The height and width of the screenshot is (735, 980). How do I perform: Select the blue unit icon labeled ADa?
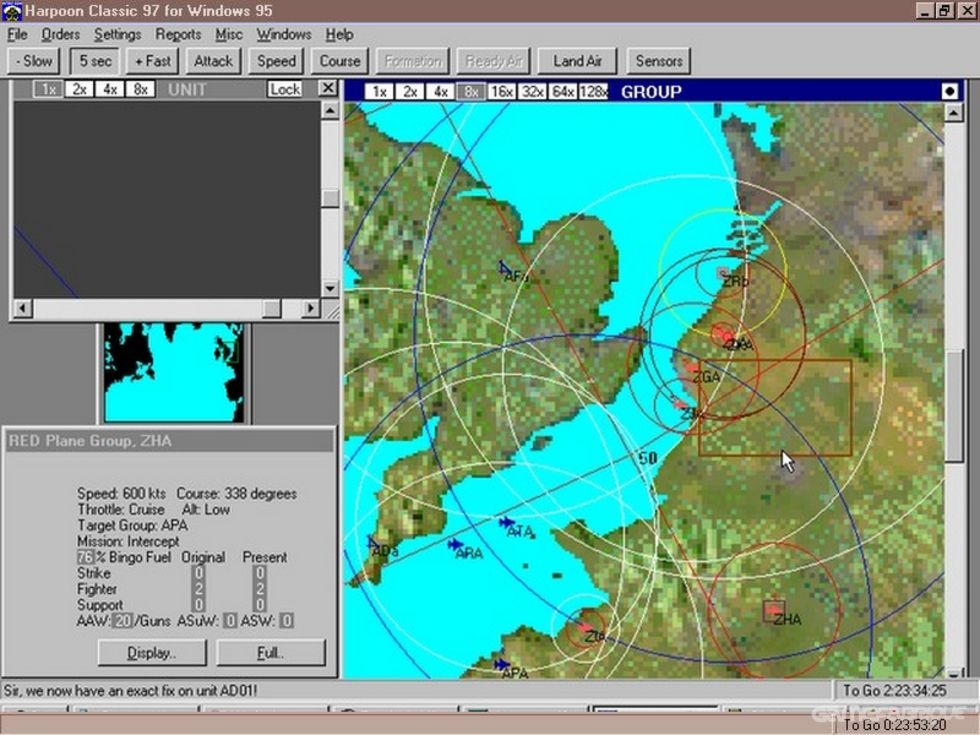point(374,542)
